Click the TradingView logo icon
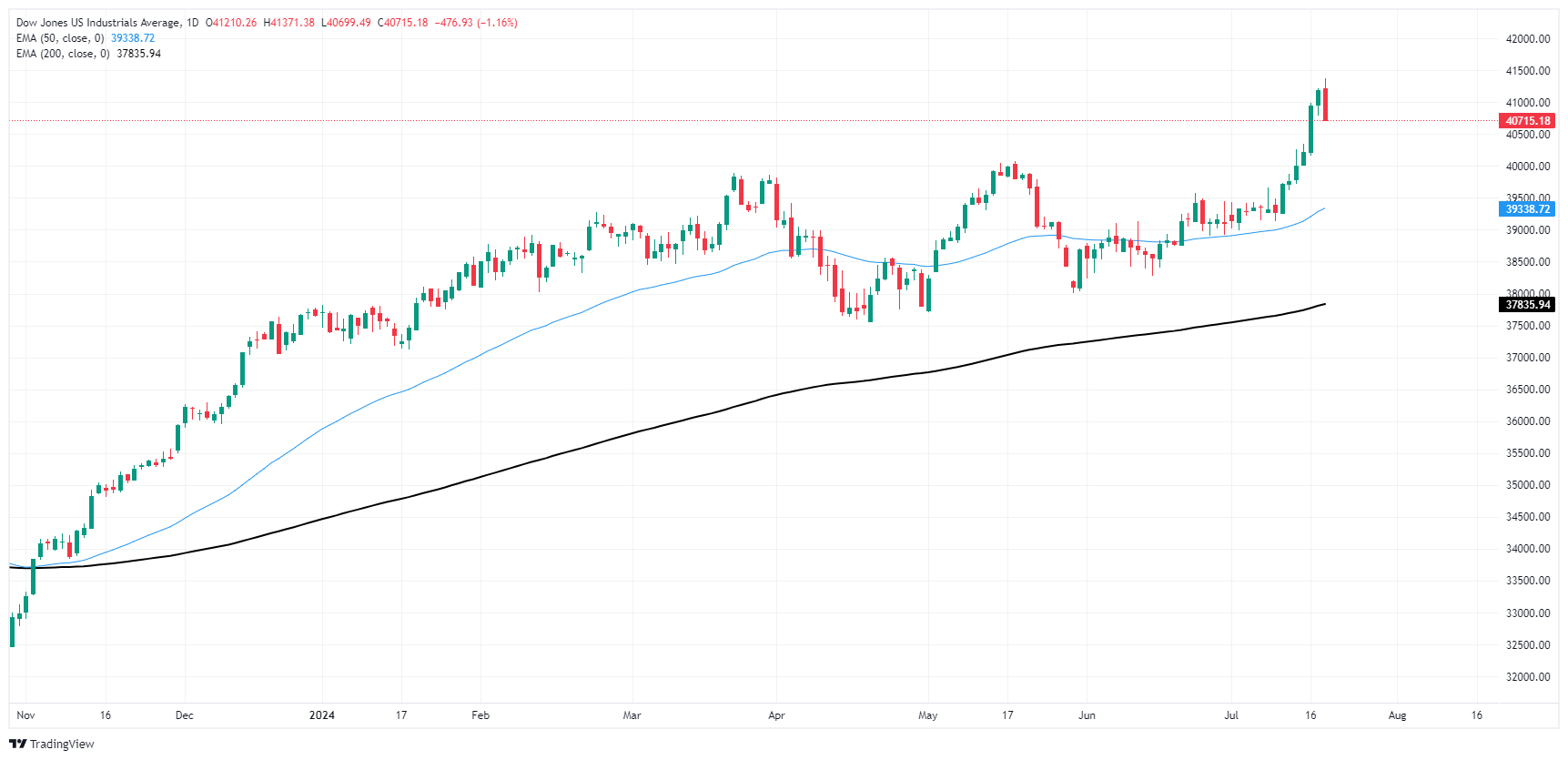The height and width of the screenshot is (760, 1568). point(17,744)
